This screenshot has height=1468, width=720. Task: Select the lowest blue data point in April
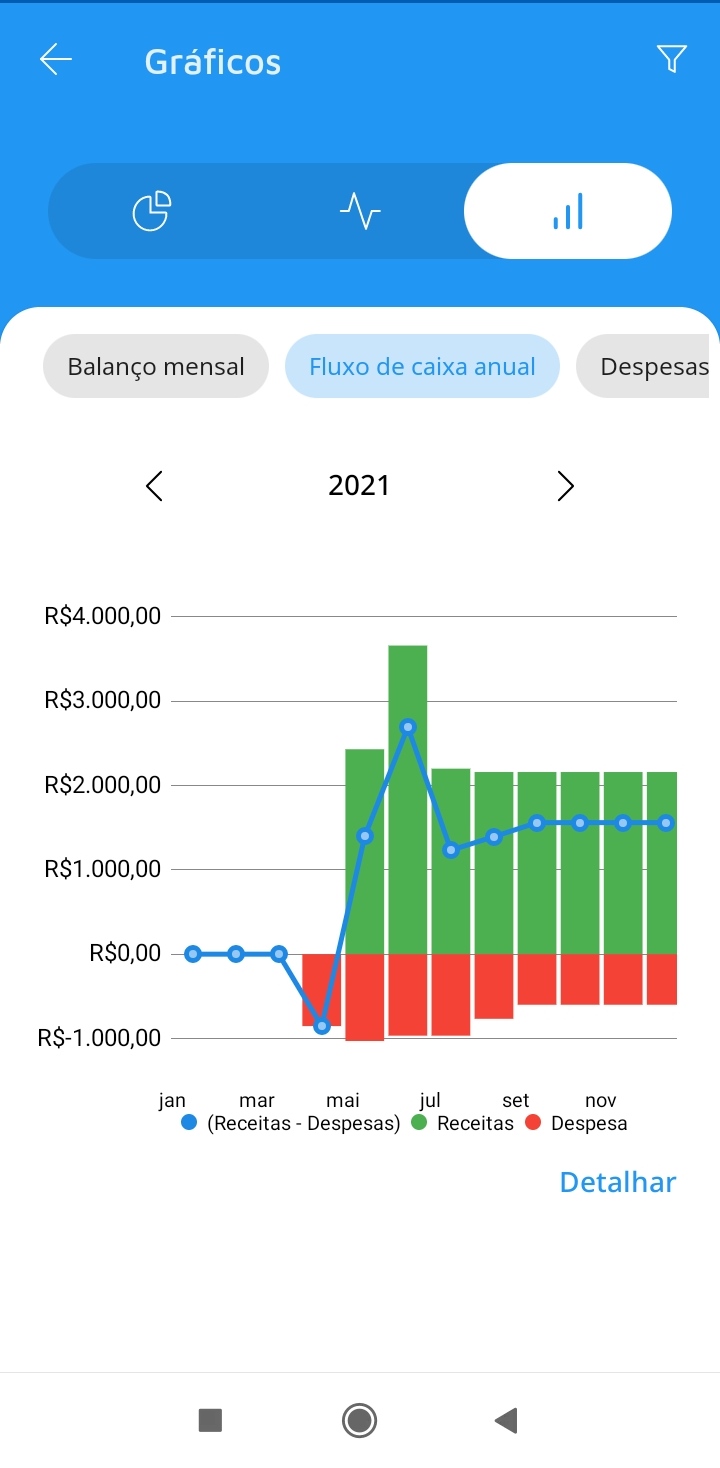tap(322, 1026)
